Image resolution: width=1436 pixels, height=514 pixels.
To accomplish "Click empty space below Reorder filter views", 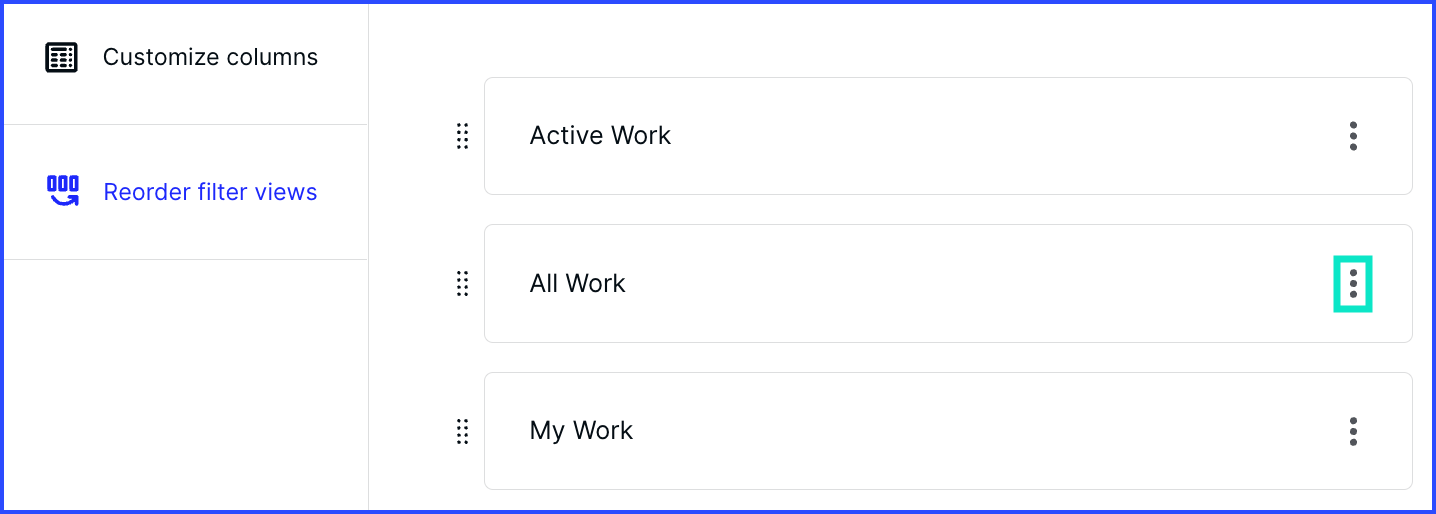I will pos(186,385).
